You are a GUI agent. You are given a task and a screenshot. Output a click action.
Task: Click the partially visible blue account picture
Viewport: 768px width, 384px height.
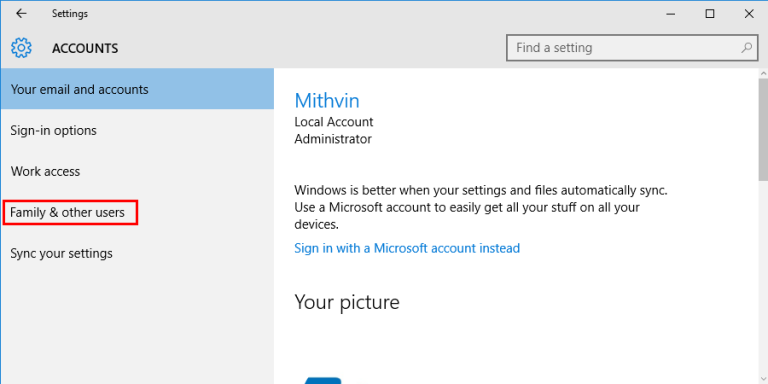[x=323, y=381]
